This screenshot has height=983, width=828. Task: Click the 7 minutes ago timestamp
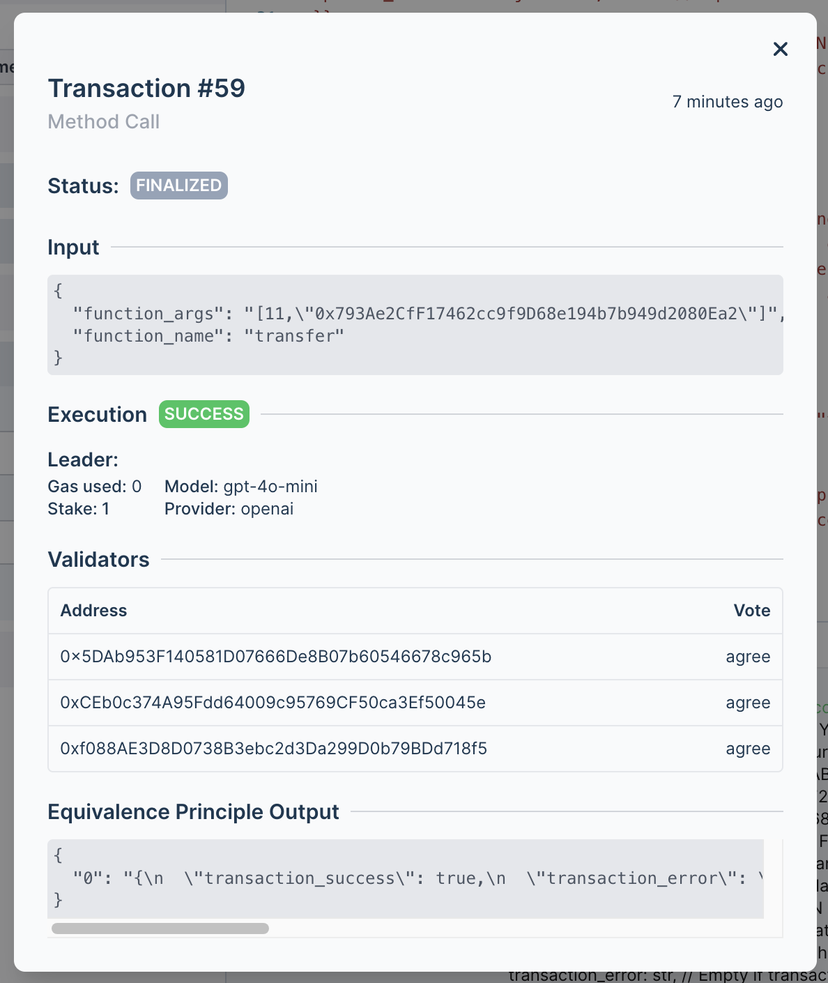click(727, 101)
